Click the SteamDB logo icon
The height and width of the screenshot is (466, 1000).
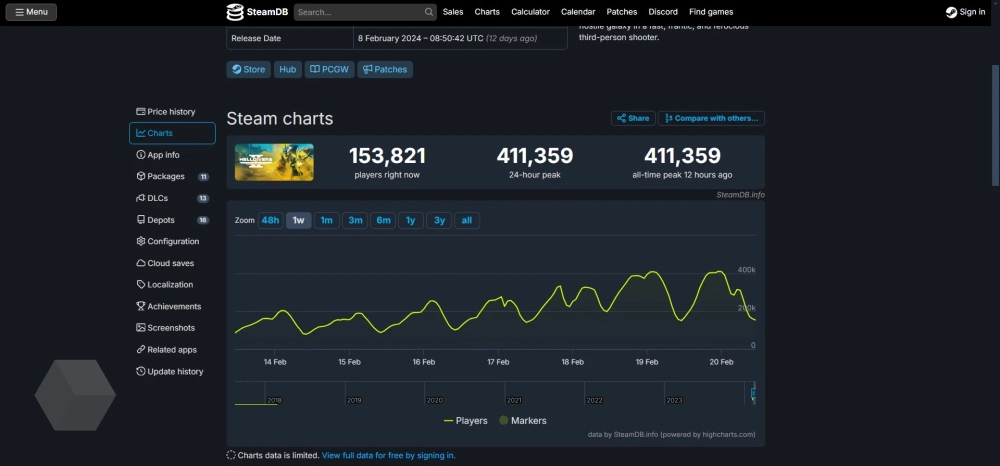(235, 12)
